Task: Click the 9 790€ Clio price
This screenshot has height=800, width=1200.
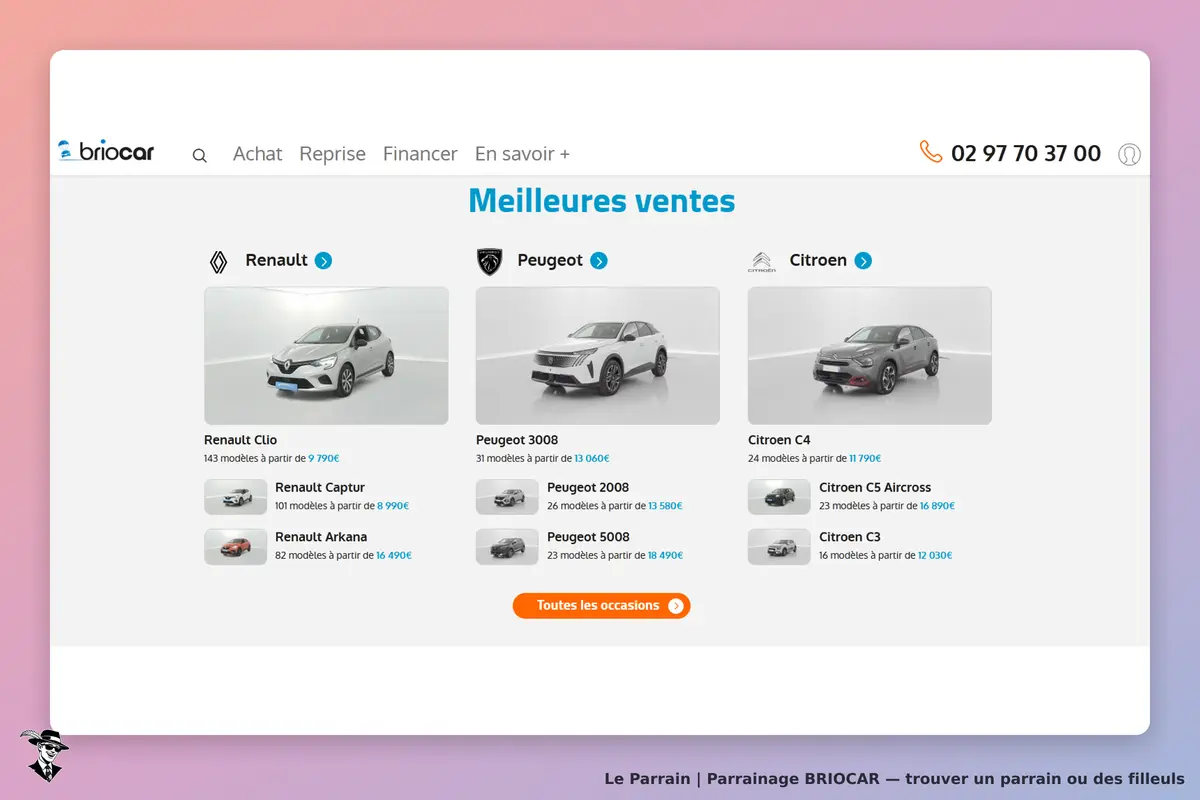Action: 324,459
